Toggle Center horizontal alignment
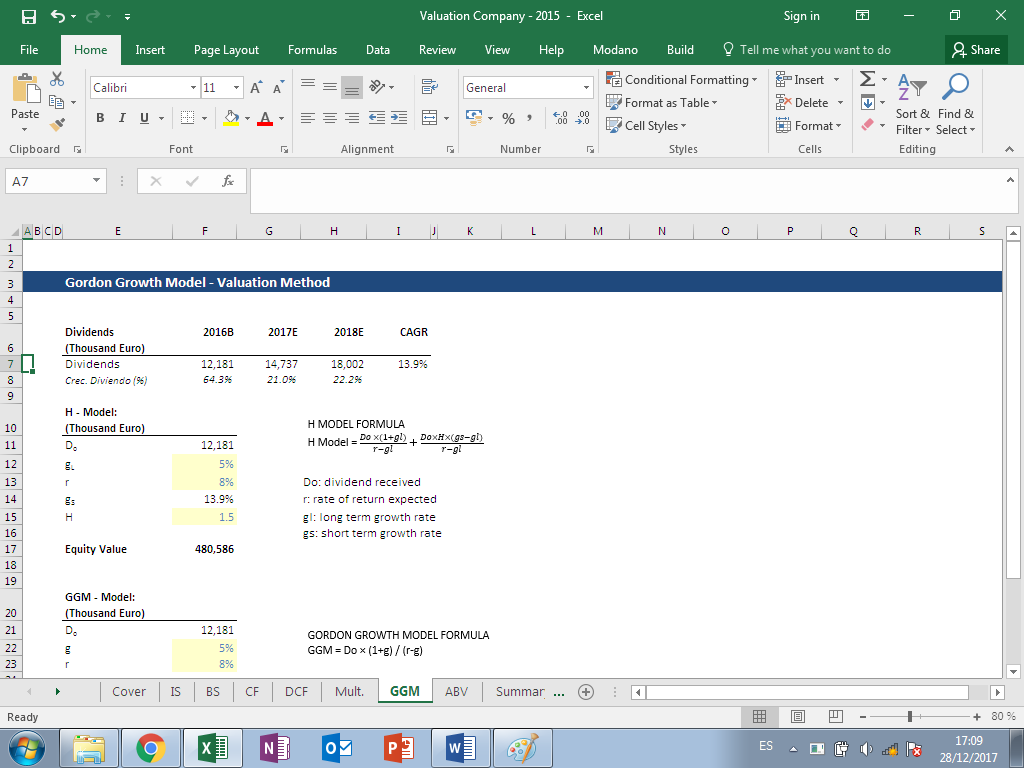Screen dimensions: 1024x768 click(x=330, y=118)
